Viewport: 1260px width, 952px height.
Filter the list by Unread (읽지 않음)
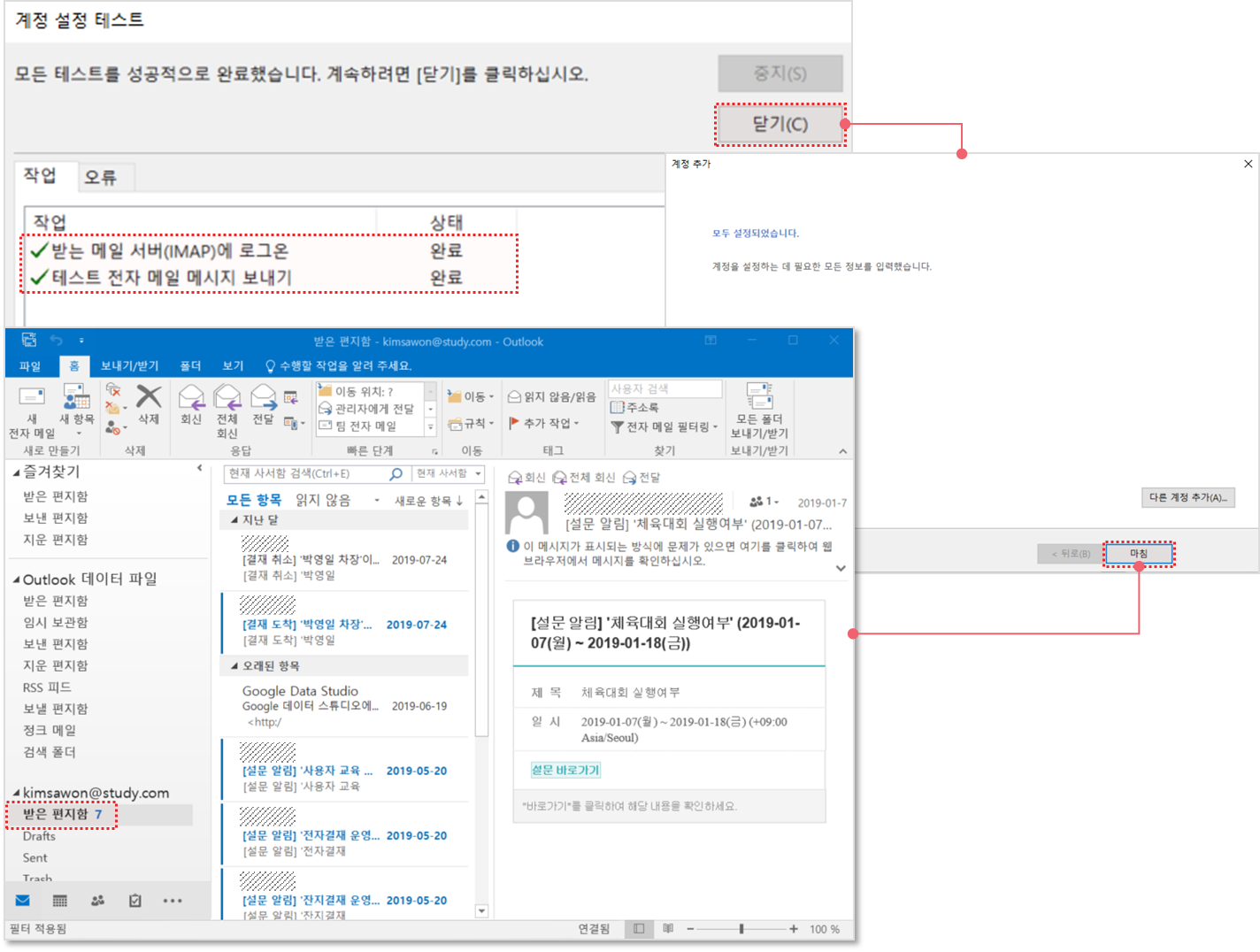coord(323,501)
